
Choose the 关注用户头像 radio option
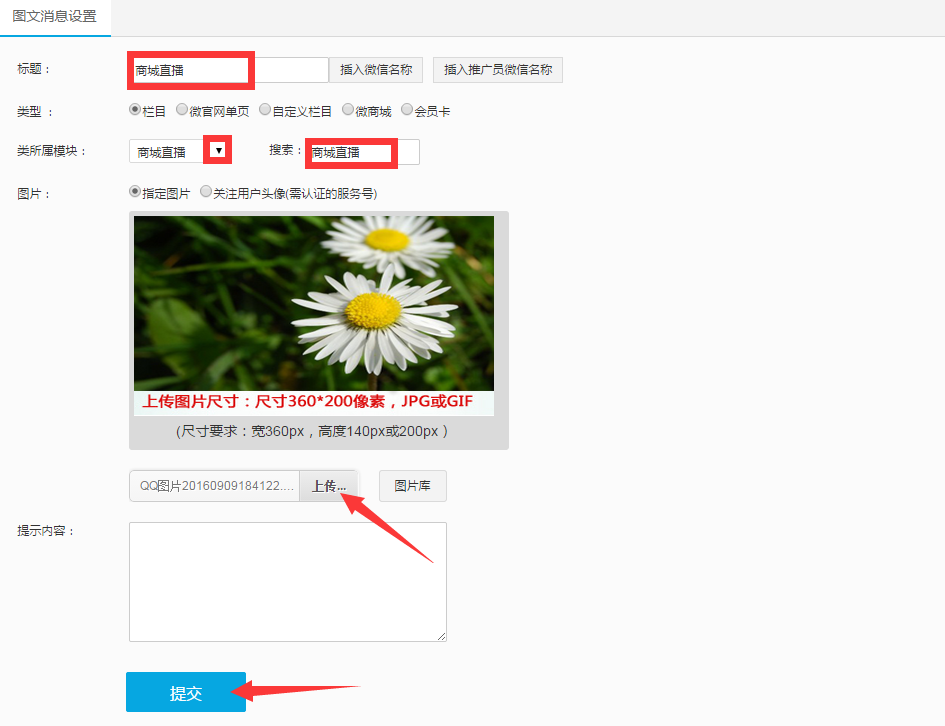coord(206,192)
